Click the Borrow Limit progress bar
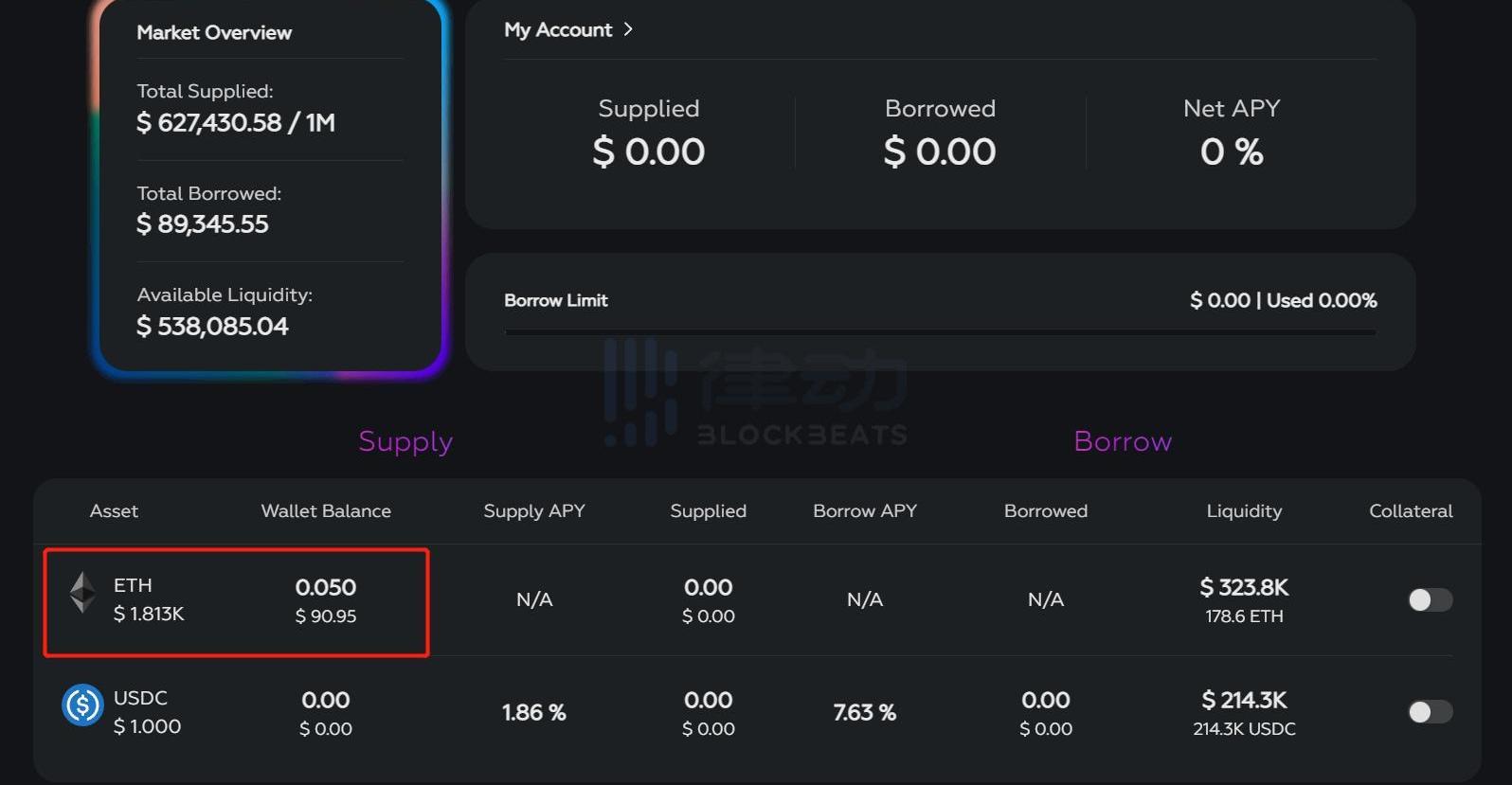This screenshot has width=1512, height=785. (x=940, y=332)
